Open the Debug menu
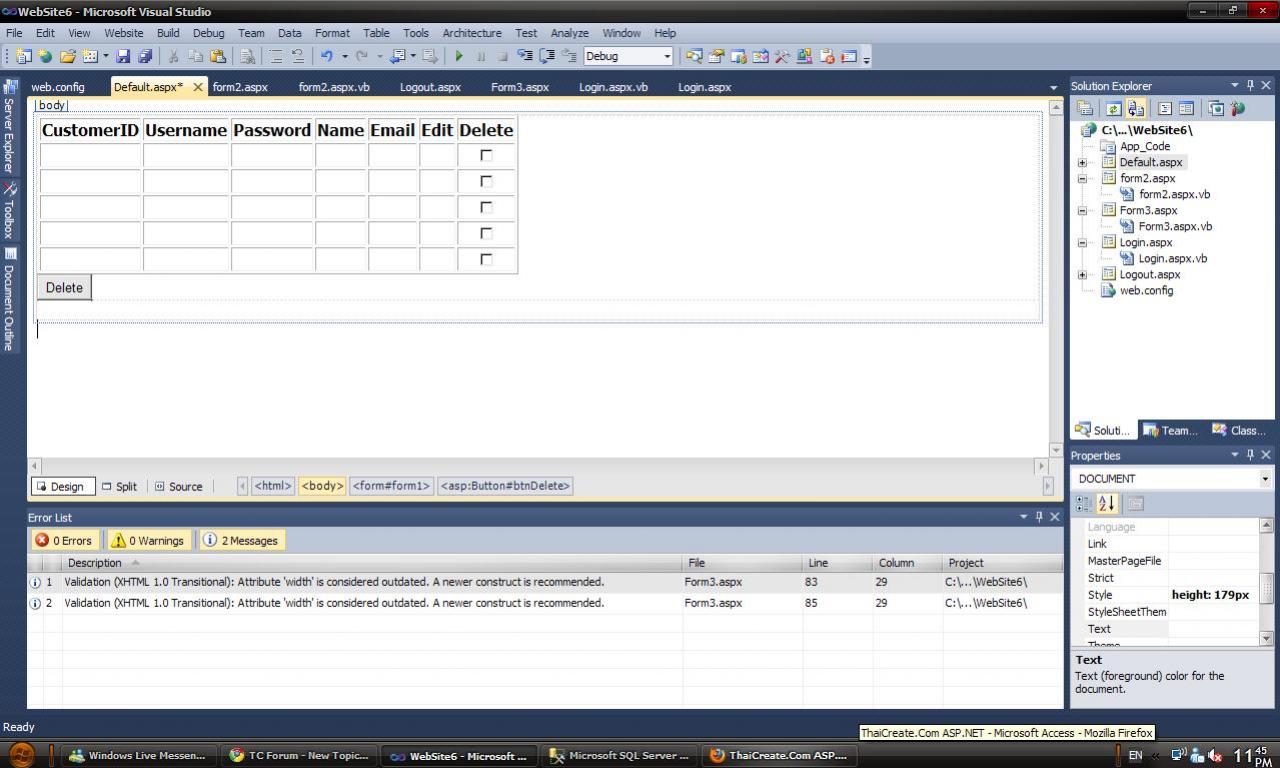 (208, 33)
